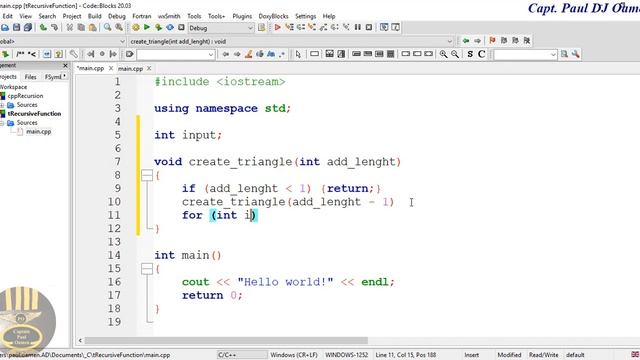Viewport: 640px width, 360px height.
Task: Toggle bookmark with the red flag icon
Action: tap(492, 41)
